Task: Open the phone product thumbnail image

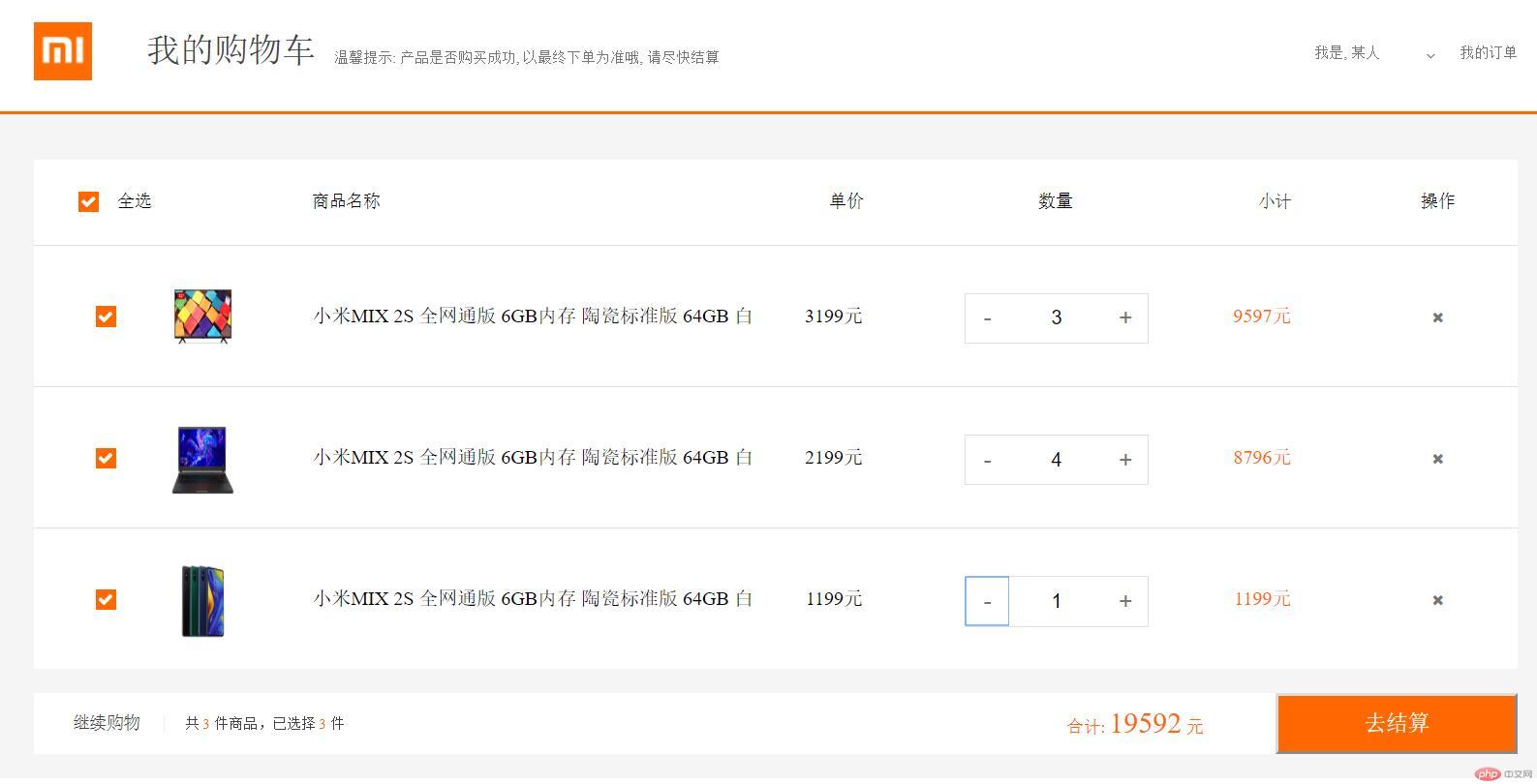Action: pyautogui.click(x=203, y=601)
